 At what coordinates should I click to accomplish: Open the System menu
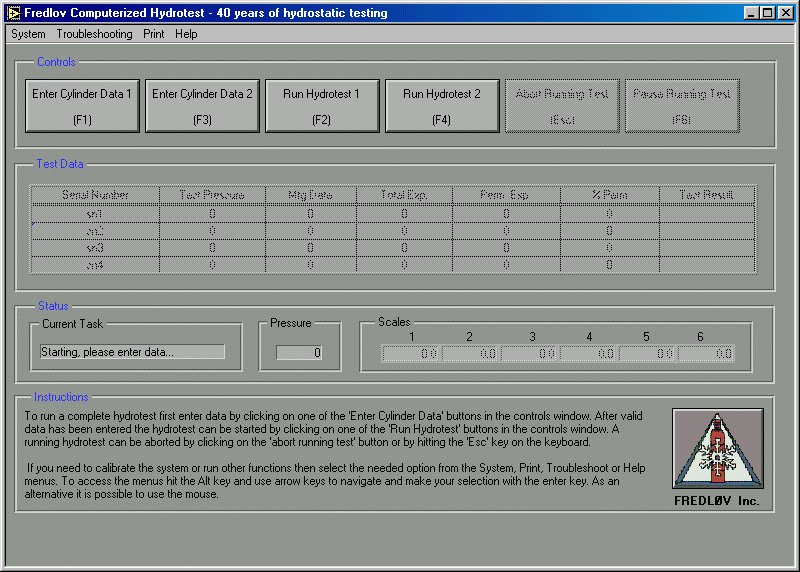pyautogui.click(x=28, y=34)
